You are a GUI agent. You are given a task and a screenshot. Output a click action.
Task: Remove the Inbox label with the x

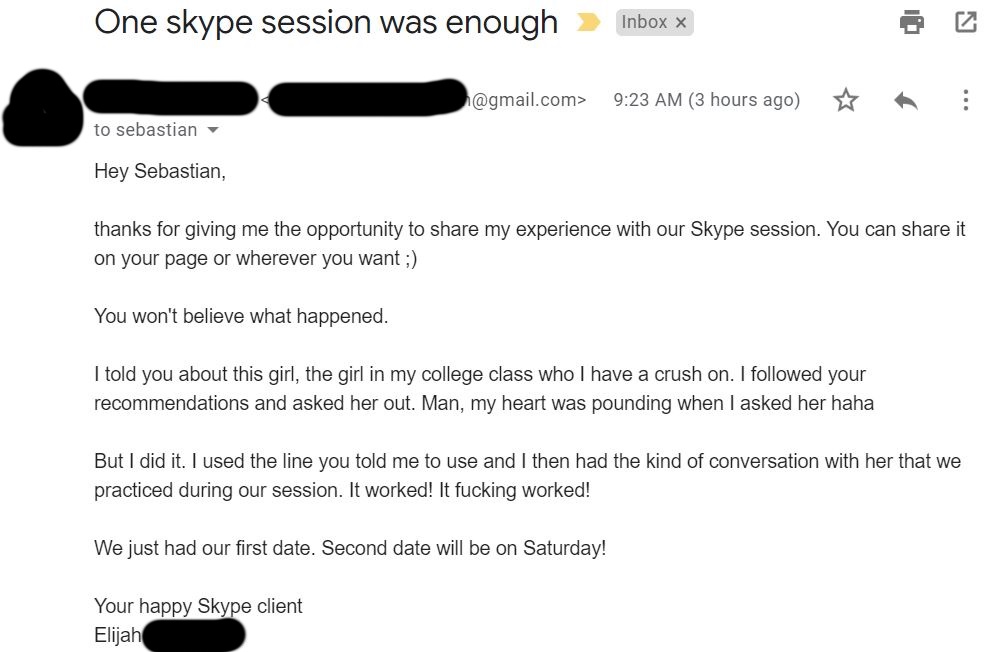(x=682, y=23)
